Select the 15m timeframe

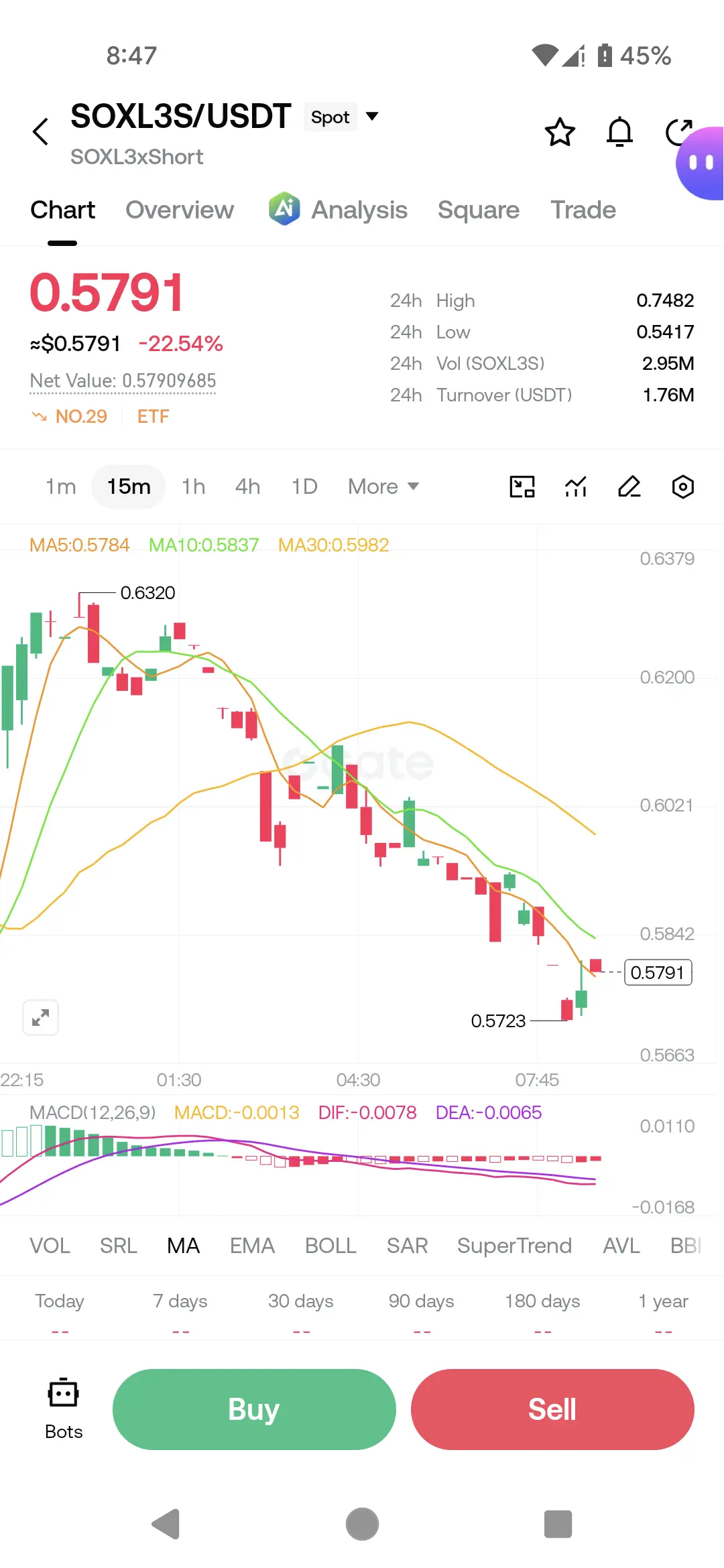click(x=129, y=486)
